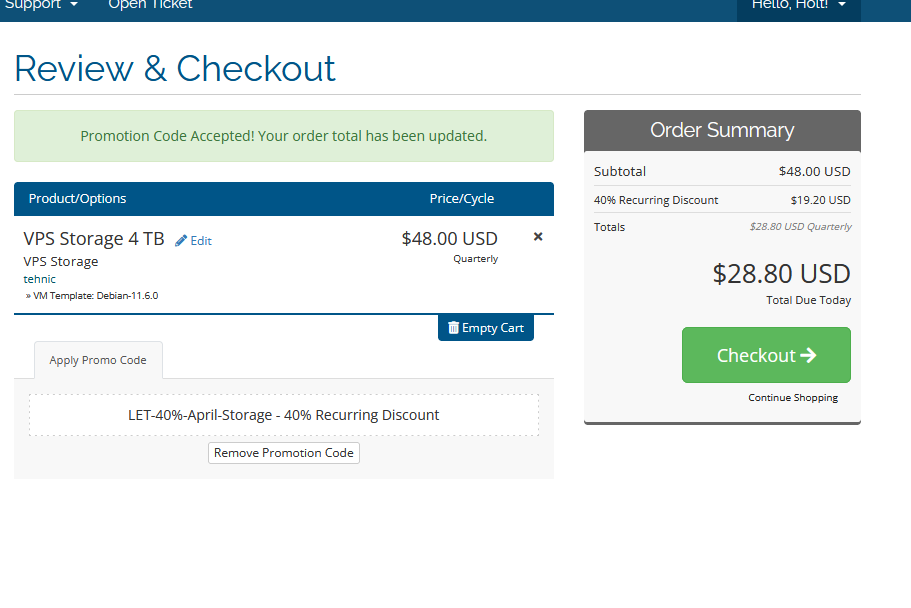Click the Promotion Code Accepted alert banner

point(284,136)
